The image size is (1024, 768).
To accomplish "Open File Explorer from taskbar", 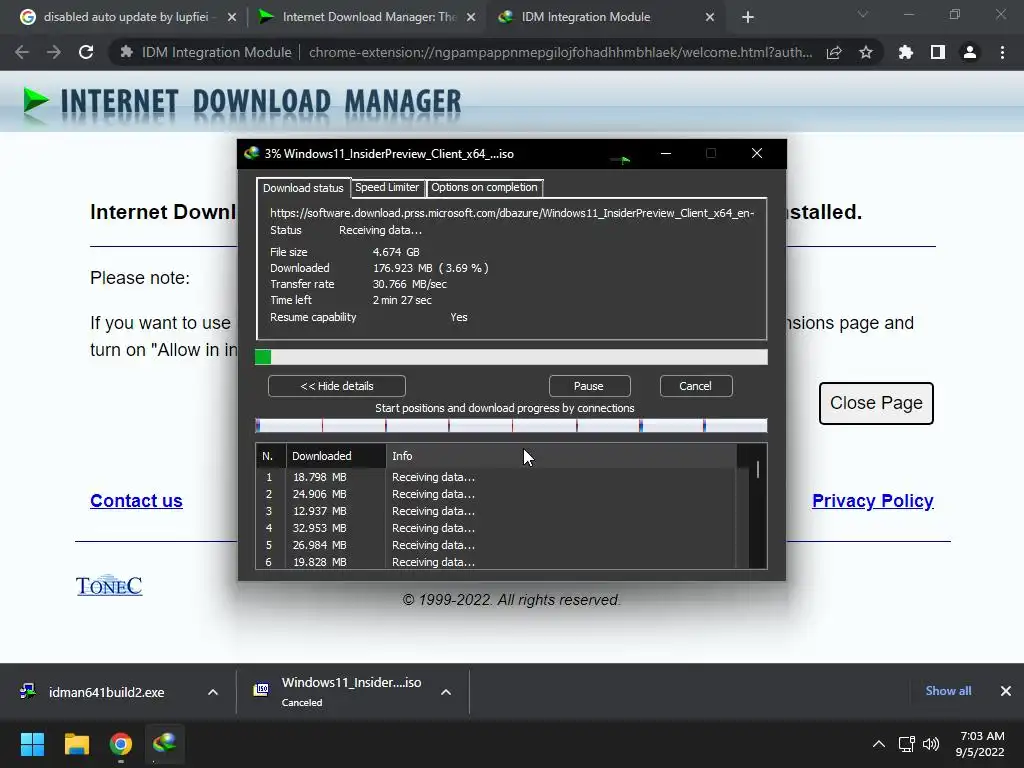I will (76, 744).
